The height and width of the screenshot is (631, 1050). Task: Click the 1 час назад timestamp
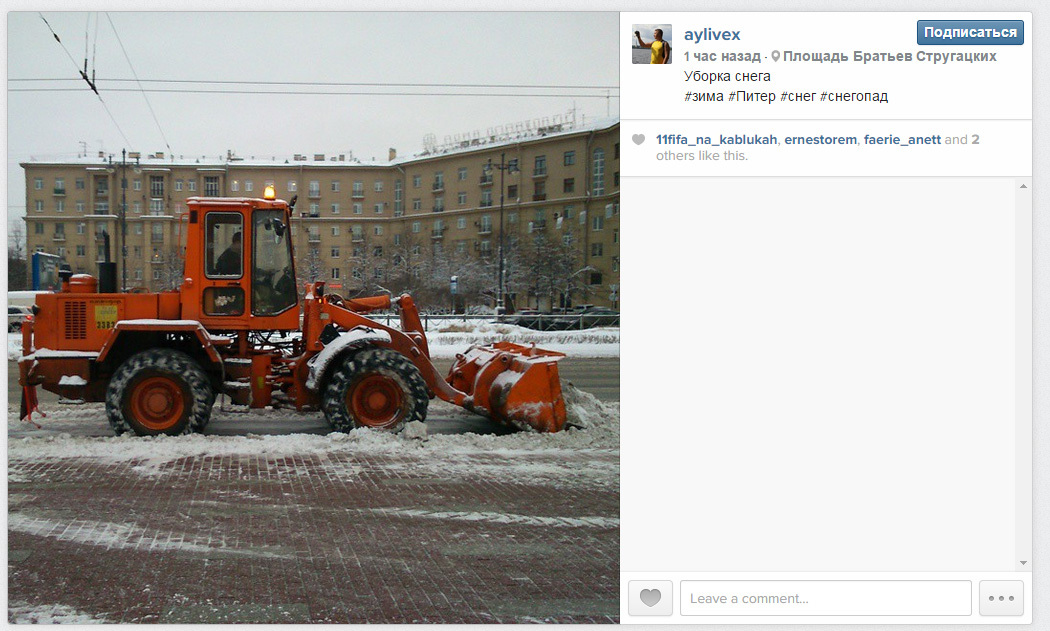coord(722,56)
